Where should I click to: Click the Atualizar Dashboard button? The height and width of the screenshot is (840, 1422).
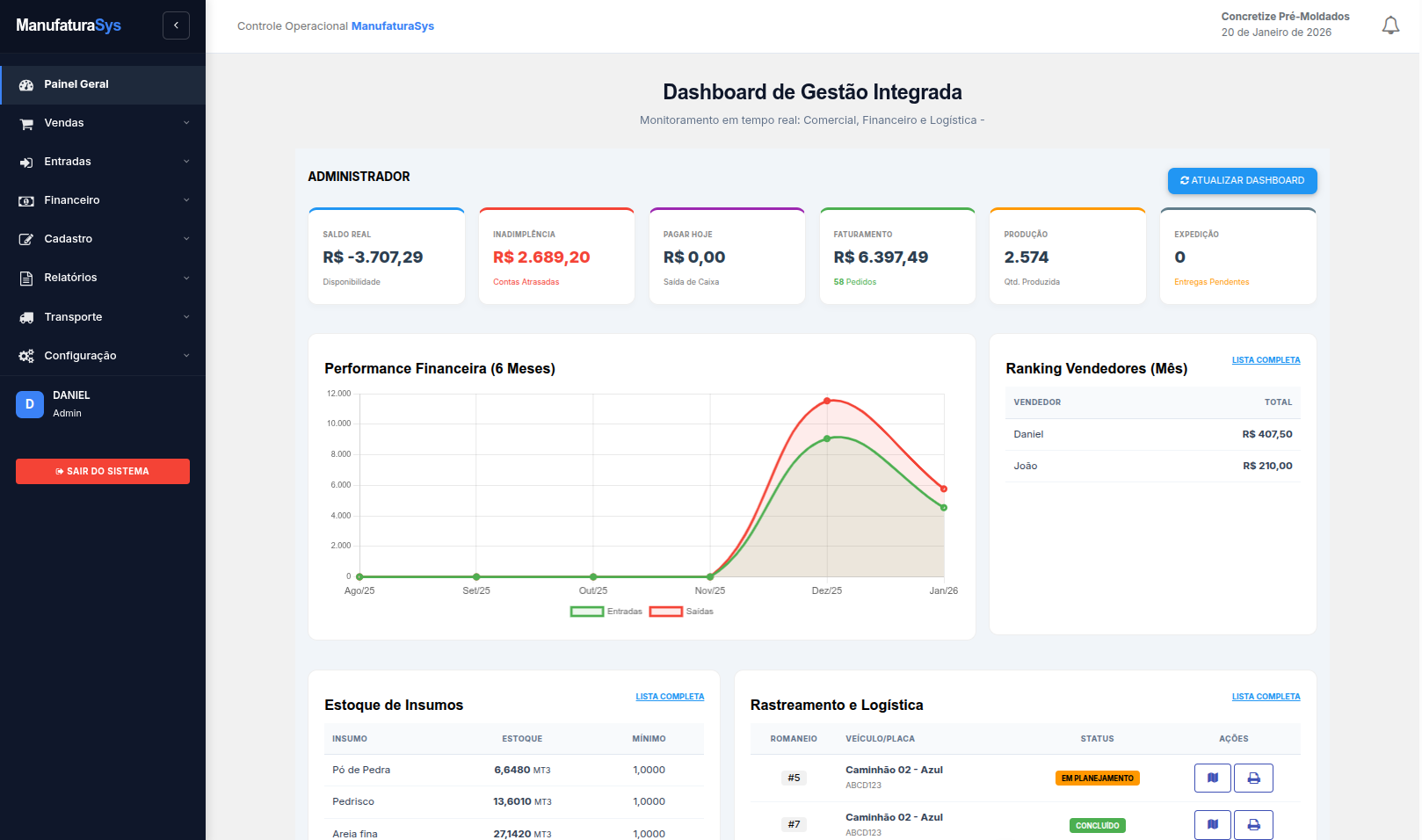pyautogui.click(x=1242, y=180)
